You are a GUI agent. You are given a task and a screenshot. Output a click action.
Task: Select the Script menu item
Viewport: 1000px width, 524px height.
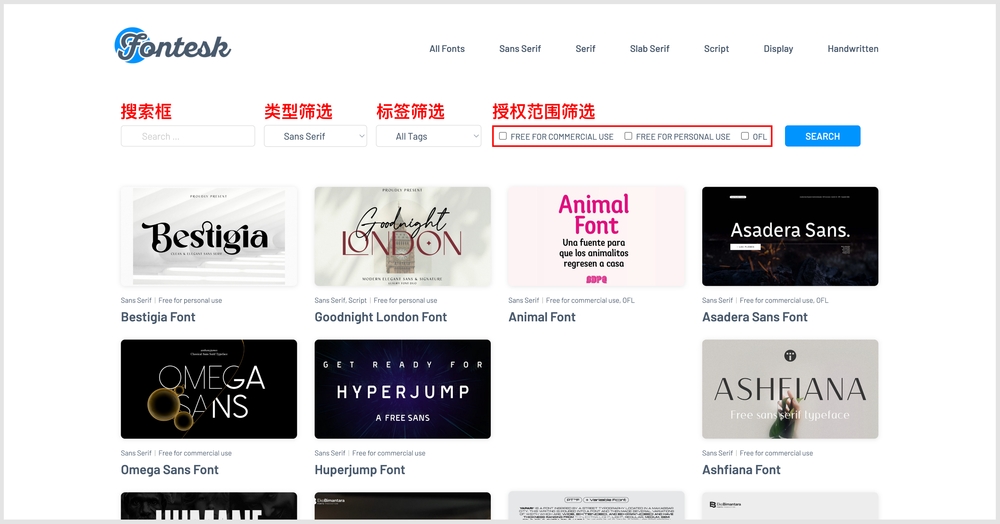click(x=716, y=49)
